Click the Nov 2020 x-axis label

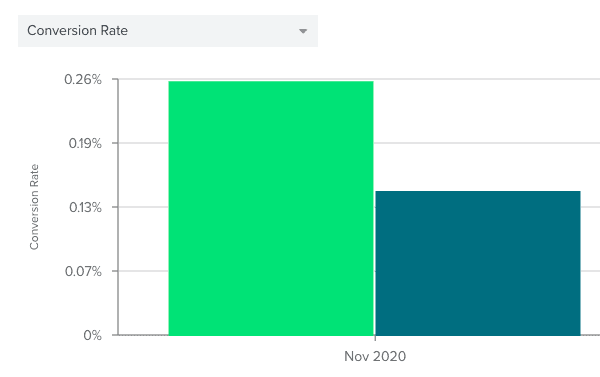pyautogui.click(x=375, y=356)
